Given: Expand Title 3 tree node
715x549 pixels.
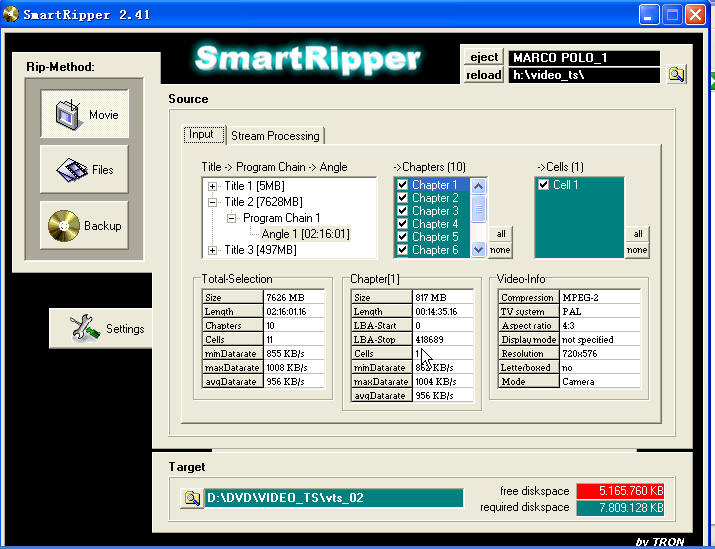Looking at the screenshot, I should pos(212,250).
